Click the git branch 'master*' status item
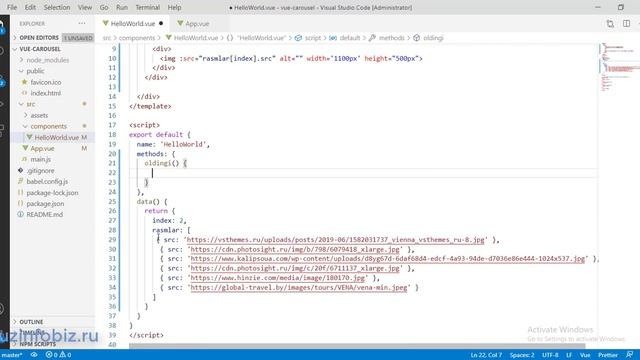This screenshot has width=640, height=360. [11, 355]
